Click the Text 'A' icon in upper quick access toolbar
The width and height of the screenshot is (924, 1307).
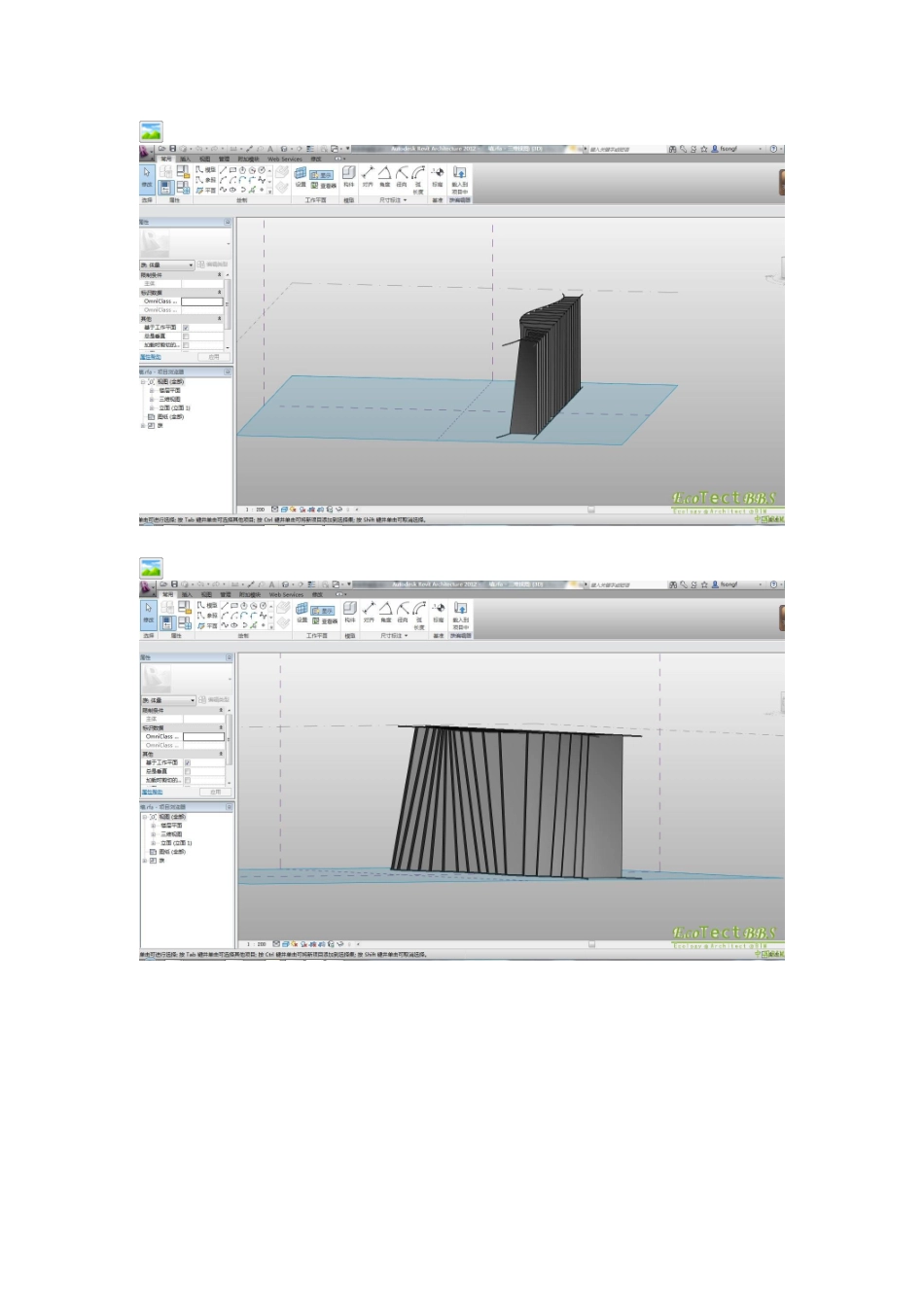click(x=270, y=149)
